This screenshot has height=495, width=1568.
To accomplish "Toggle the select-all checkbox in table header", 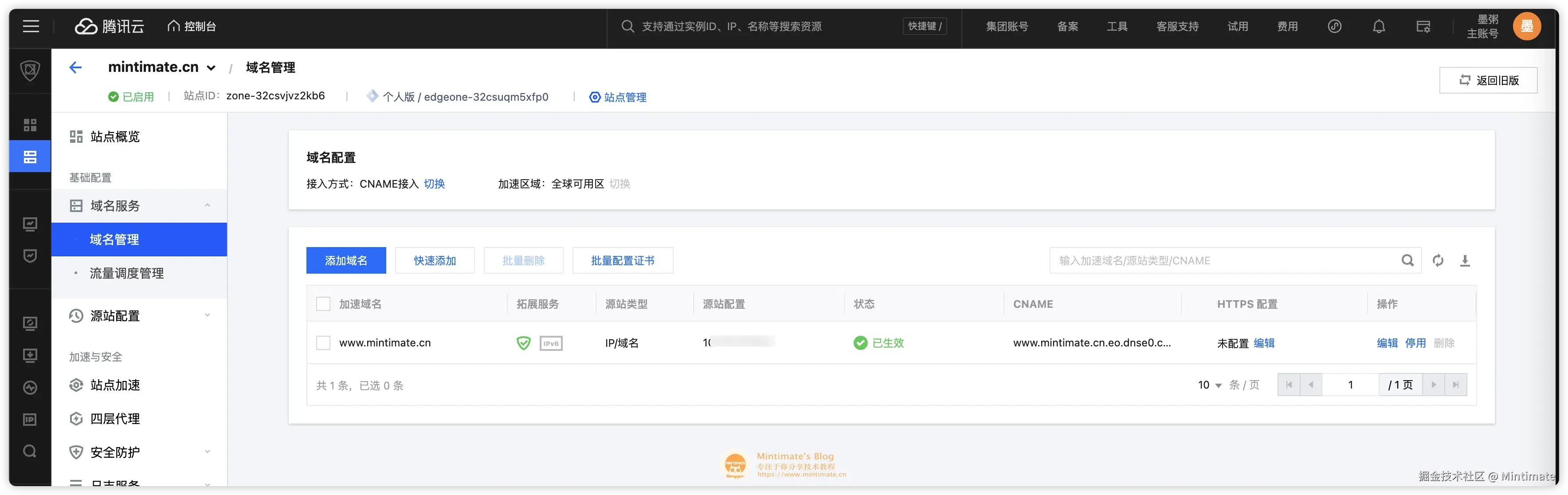I will [323, 304].
